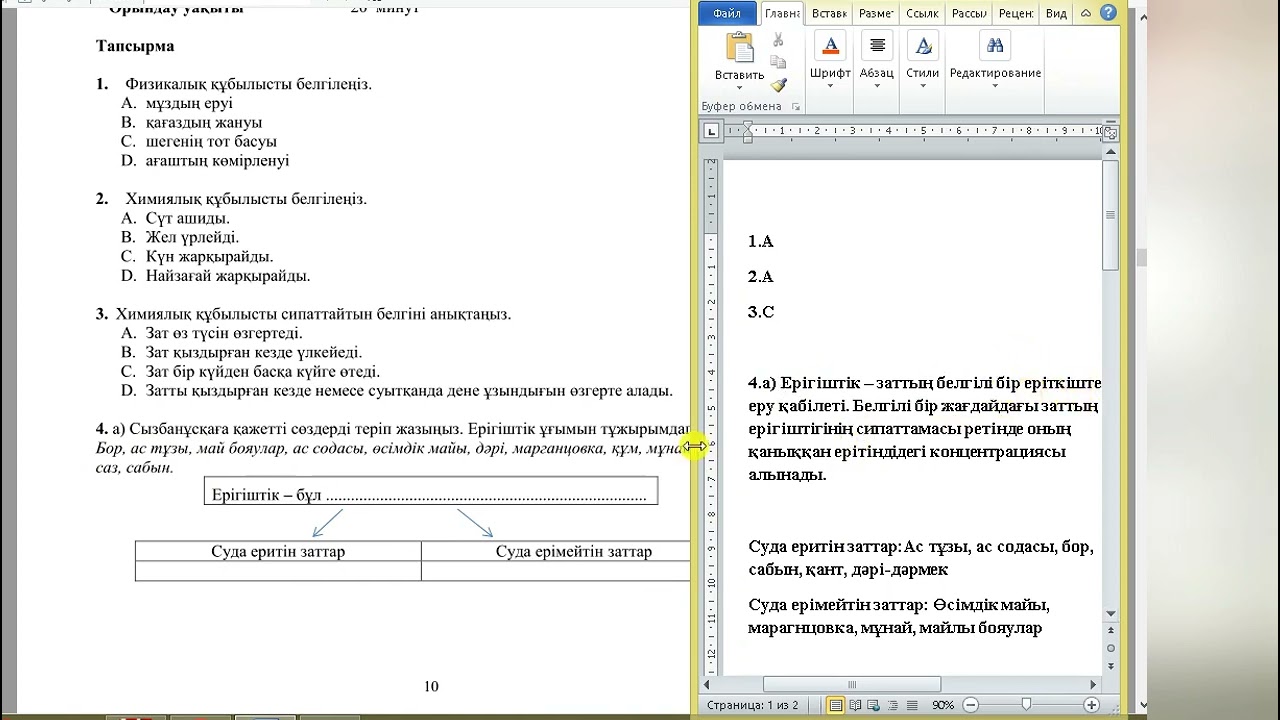Click option Сүт ашиды
This screenshot has width=1280, height=720.
[x=188, y=218]
